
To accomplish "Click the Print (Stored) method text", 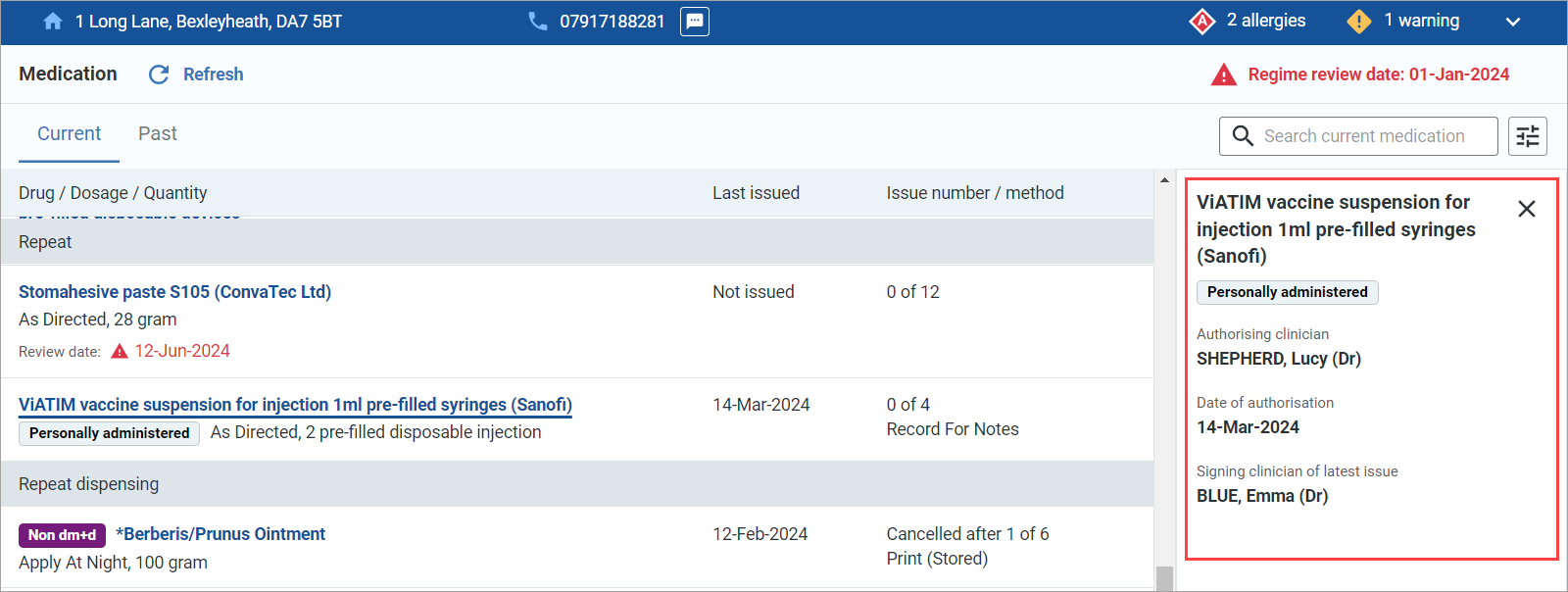I will (937, 559).
